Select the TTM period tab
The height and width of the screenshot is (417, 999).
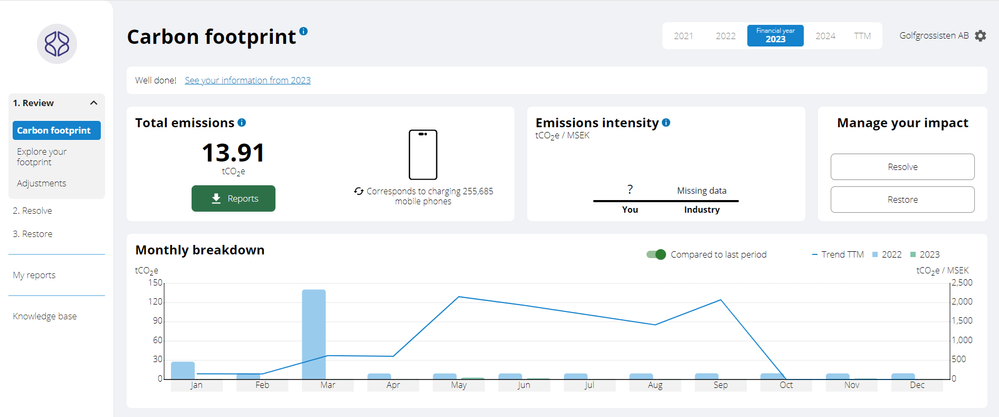click(x=862, y=36)
